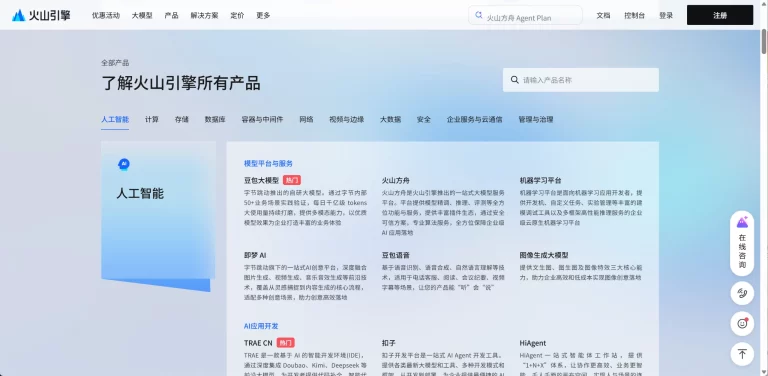Click the 请输入产品名称 search field

581,80
